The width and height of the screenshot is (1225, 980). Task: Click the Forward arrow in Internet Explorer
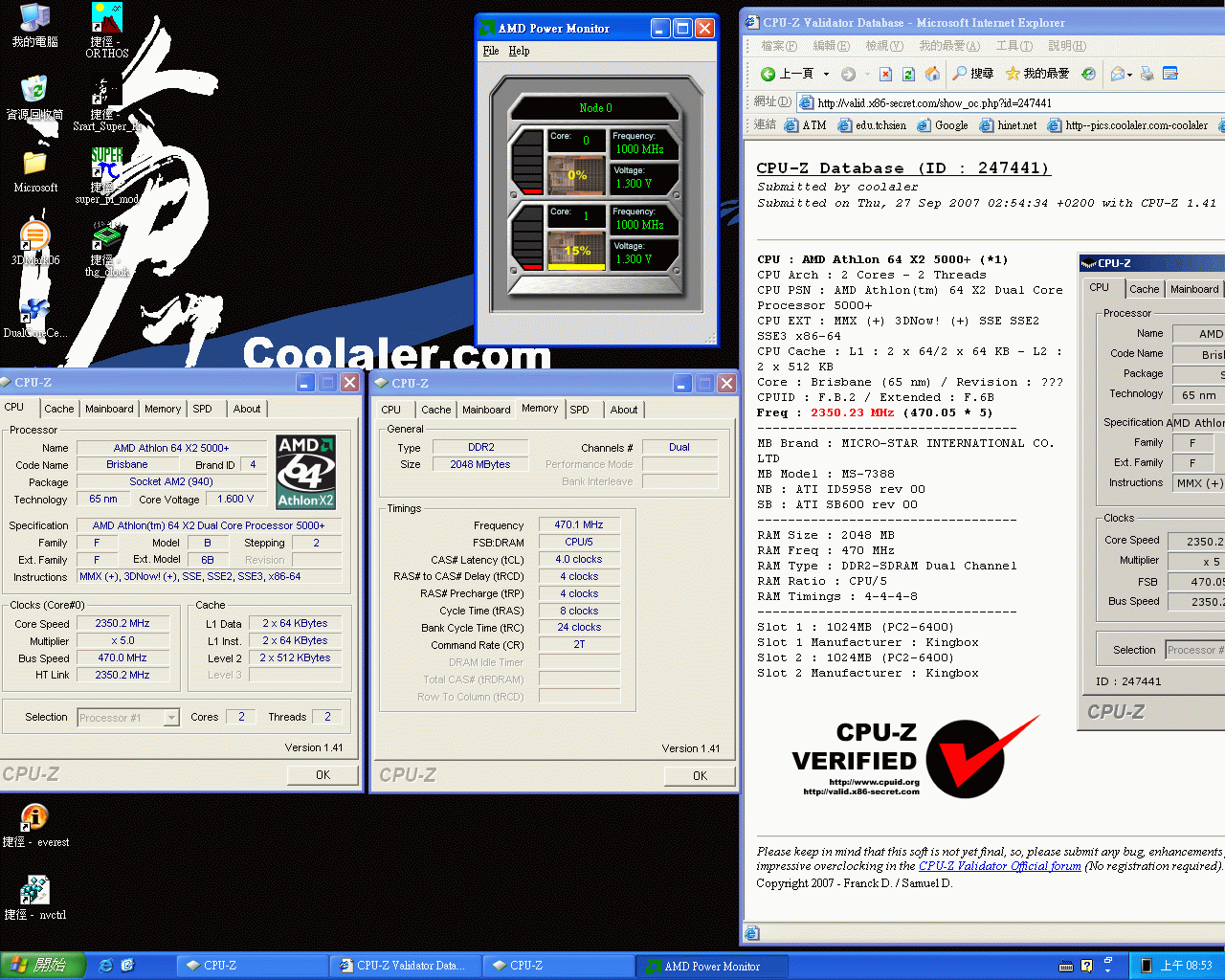pyautogui.click(x=848, y=74)
